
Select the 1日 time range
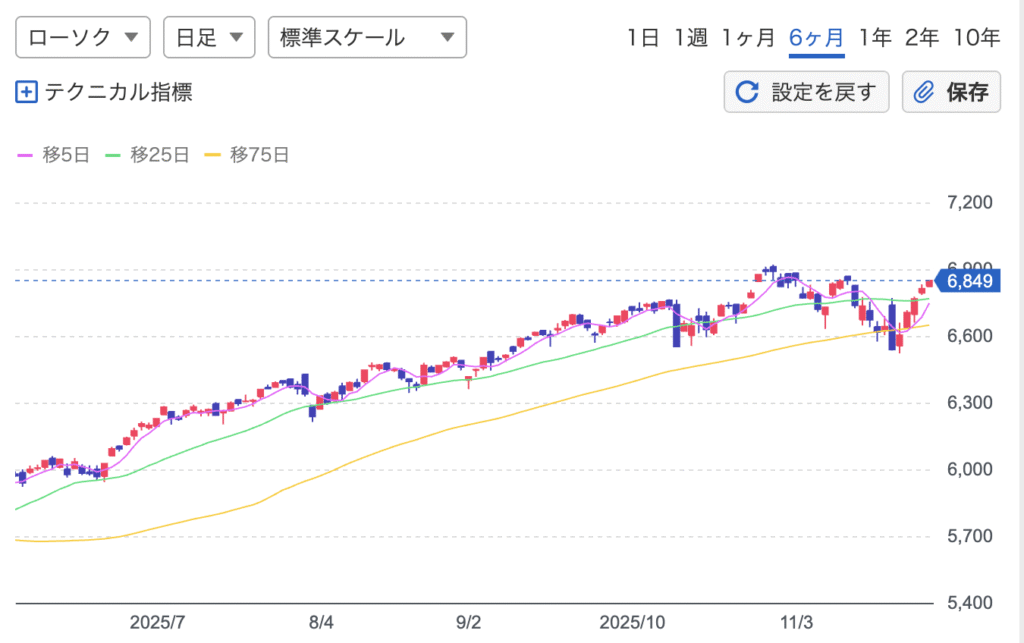click(x=643, y=38)
